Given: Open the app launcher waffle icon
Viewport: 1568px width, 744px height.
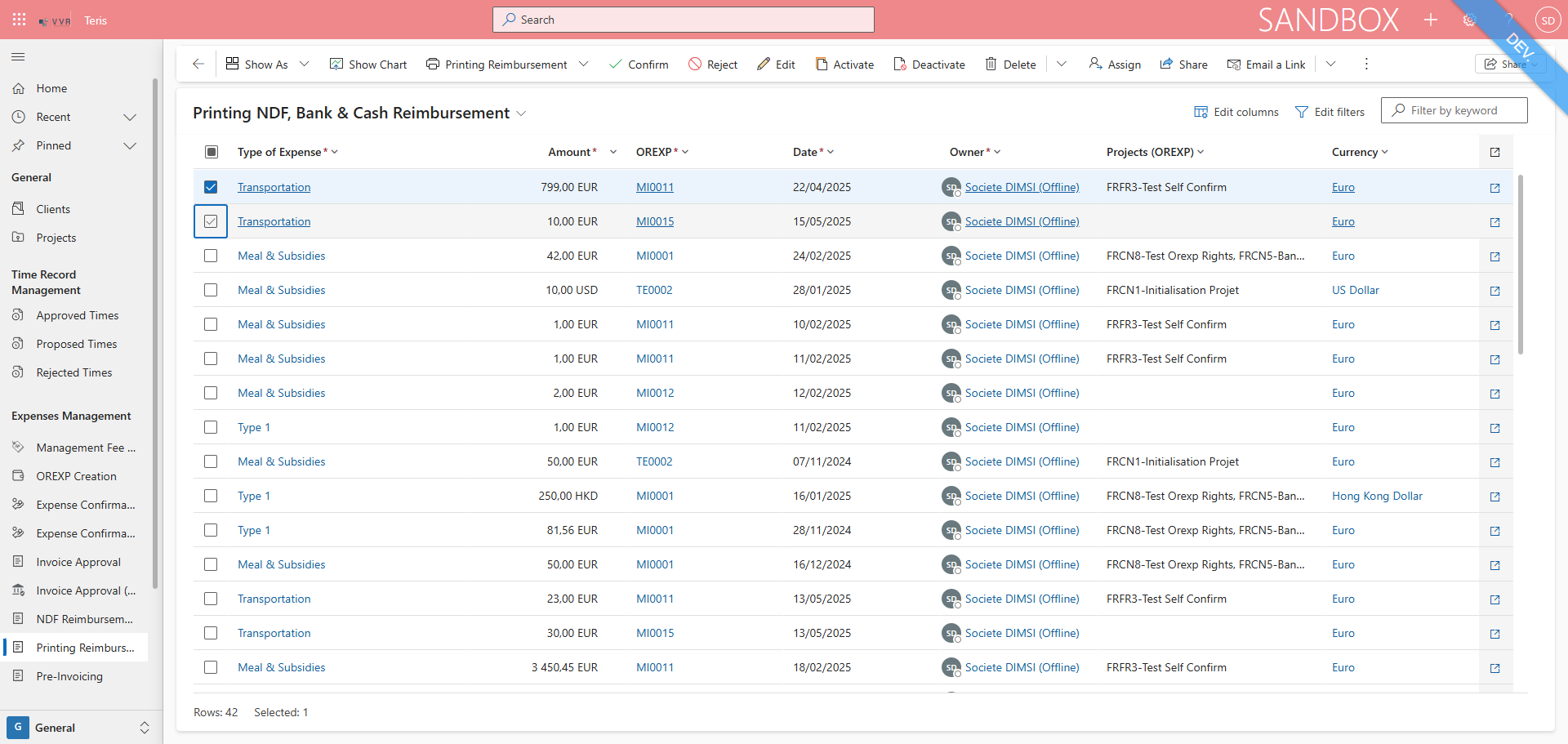Looking at the screenshot, I should (19, 20).
